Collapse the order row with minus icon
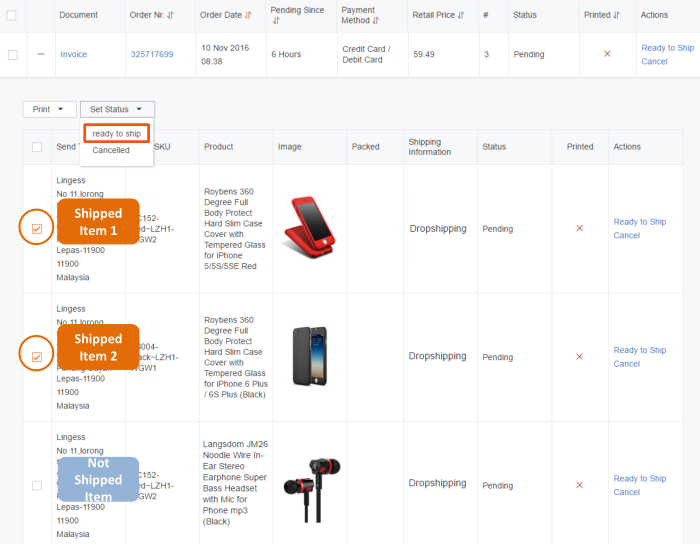700x544 pixels. 41,54
